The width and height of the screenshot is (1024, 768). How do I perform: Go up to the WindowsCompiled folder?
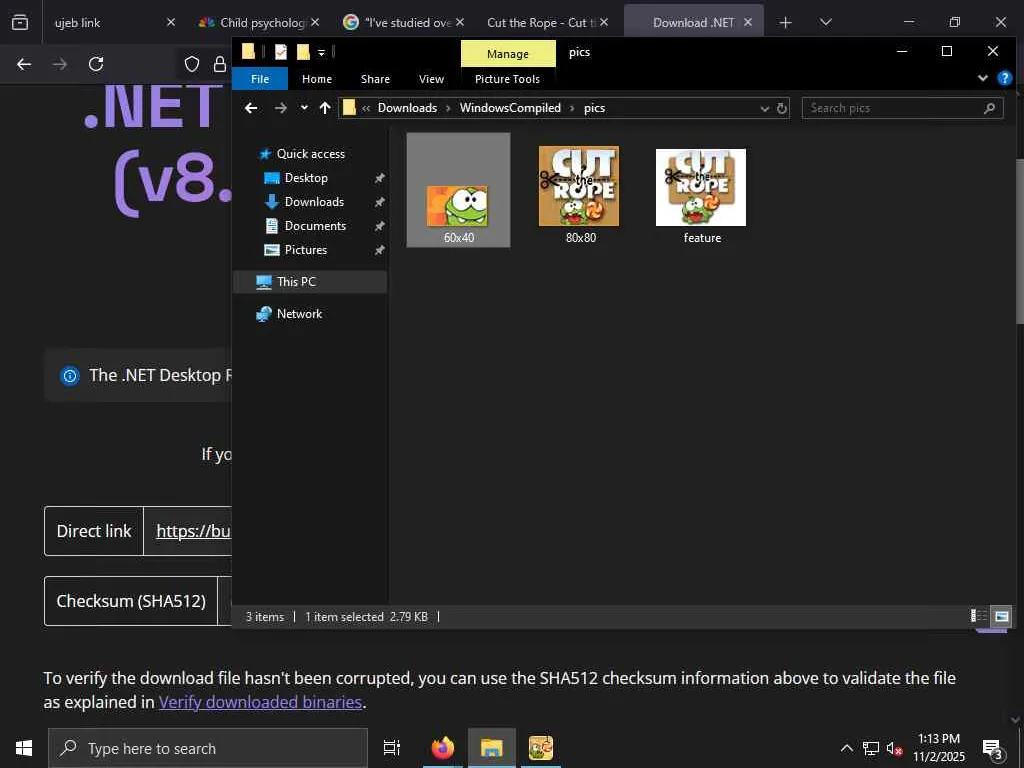point(325,108)
